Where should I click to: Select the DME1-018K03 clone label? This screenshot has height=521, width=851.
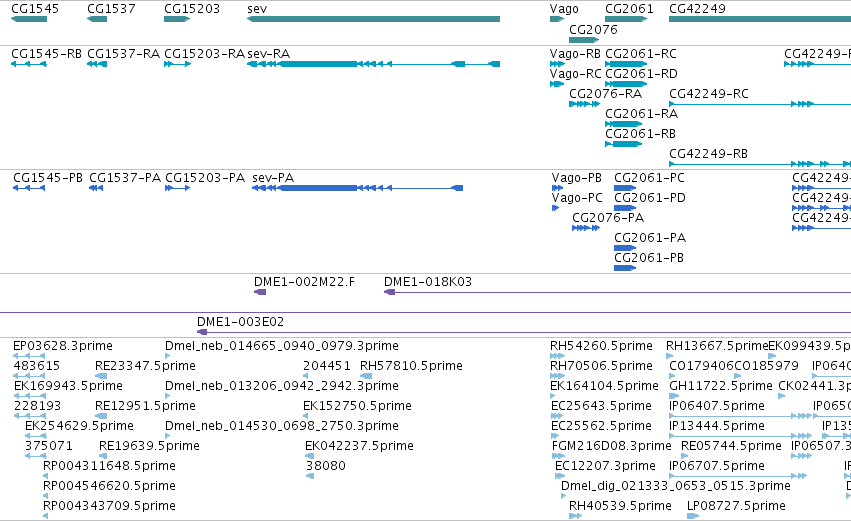(428, 282)
